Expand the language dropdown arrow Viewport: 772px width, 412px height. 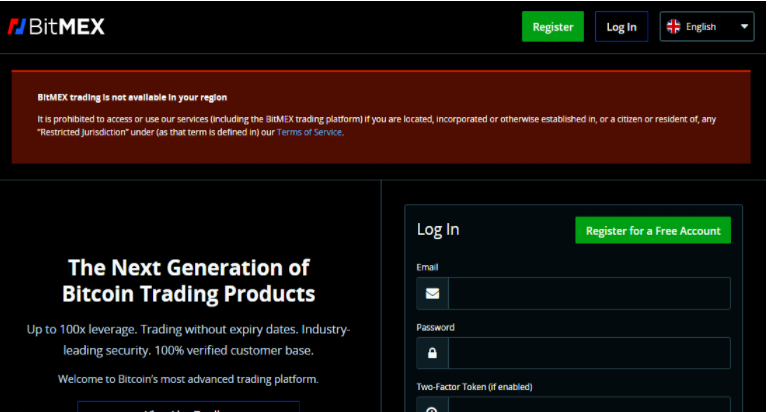point(745,27)
